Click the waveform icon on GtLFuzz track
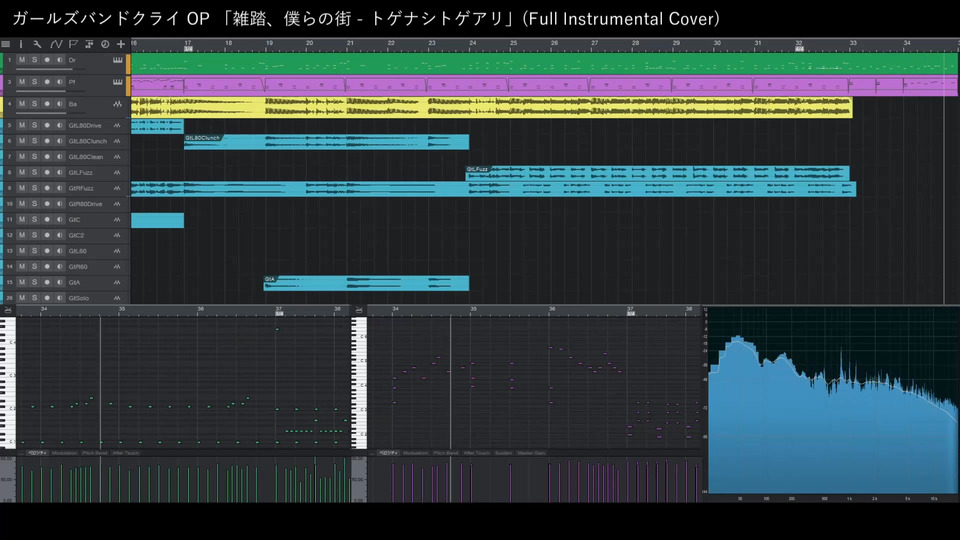The image size is (960, 540). click(117, 173)
